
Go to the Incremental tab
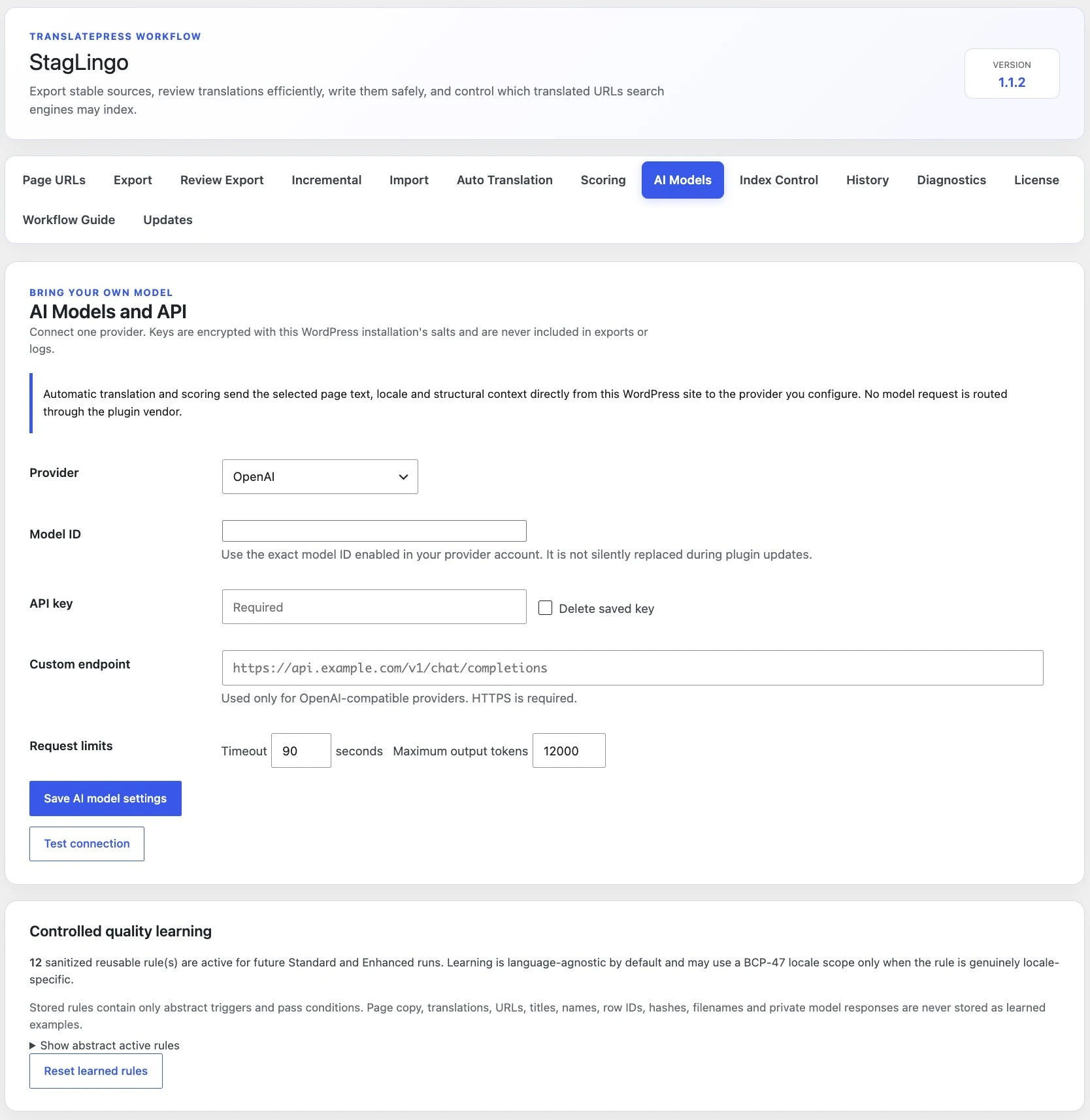click(x=327, y=180)
